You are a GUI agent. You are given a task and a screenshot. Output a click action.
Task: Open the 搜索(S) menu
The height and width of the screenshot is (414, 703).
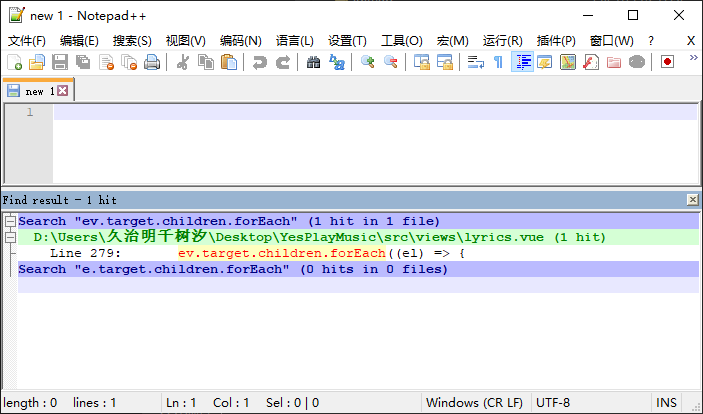tap(132, 41)
